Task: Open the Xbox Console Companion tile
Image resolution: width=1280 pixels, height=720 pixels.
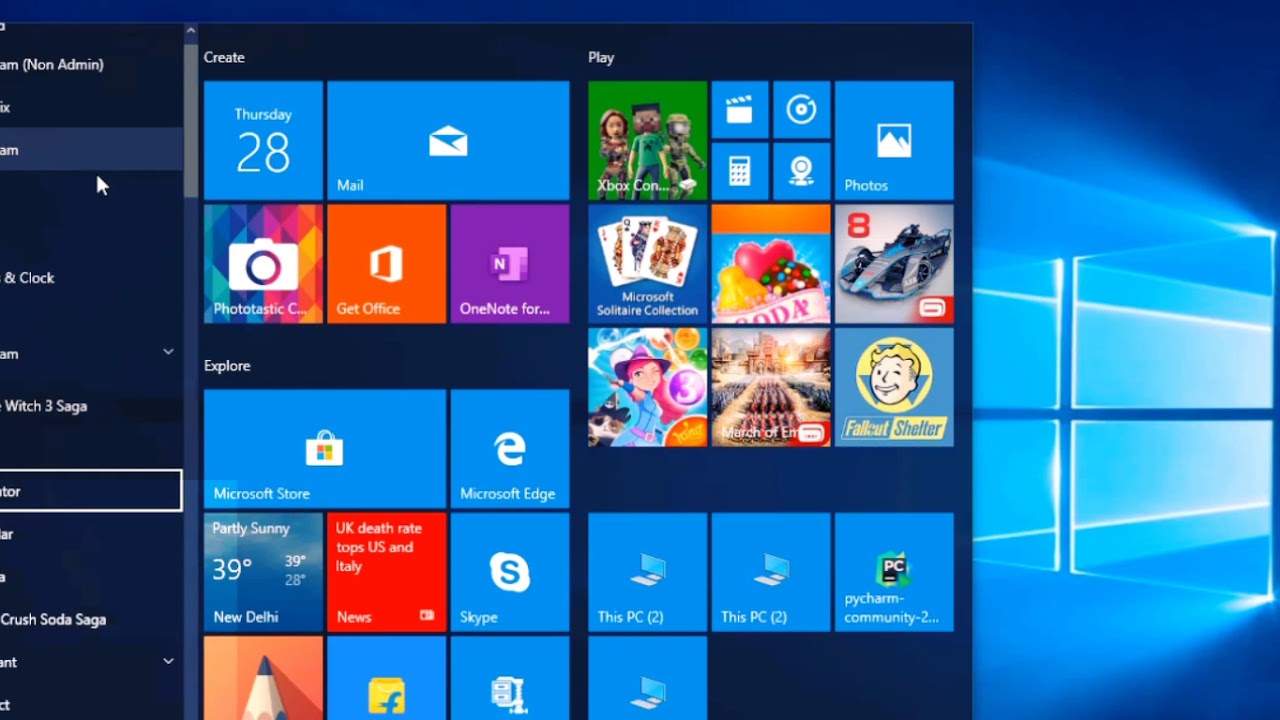Action: 647,140
